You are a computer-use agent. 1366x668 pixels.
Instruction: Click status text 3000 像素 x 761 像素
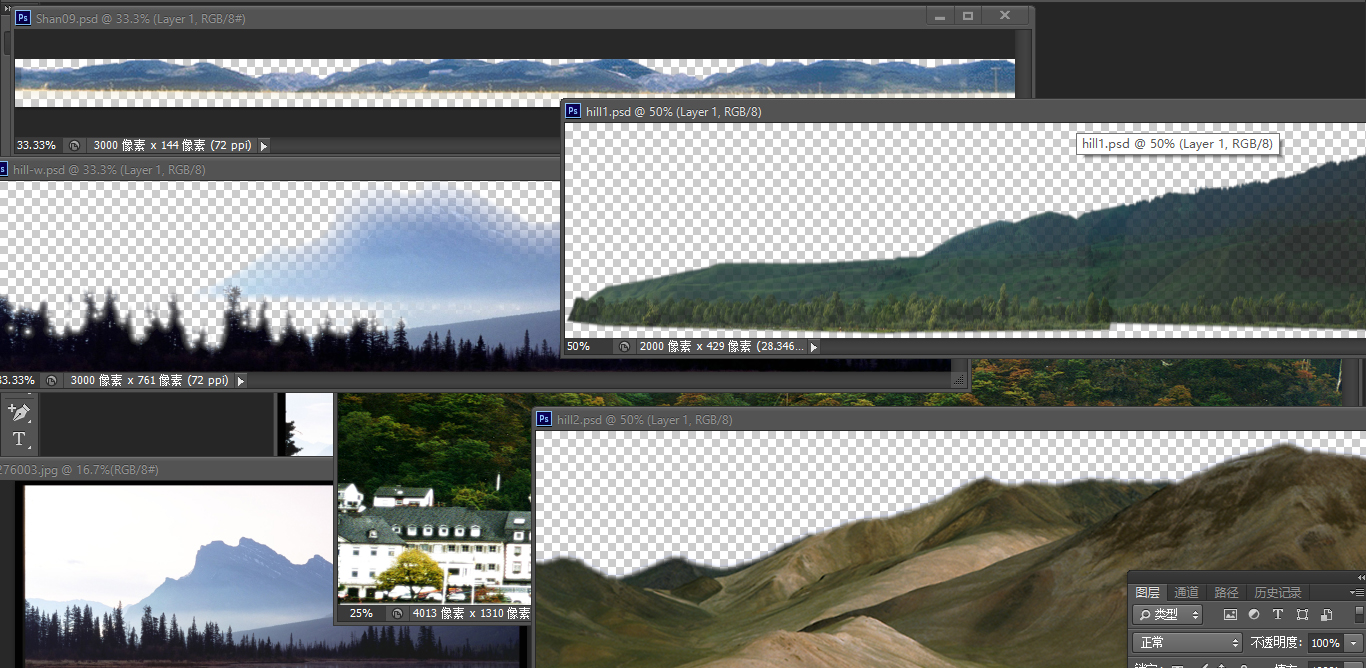click(x=150, y=381)
